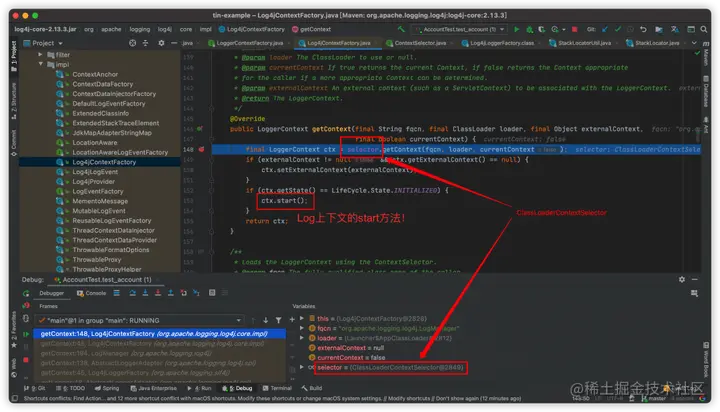Toggle breakpoint on line 148

201,149
